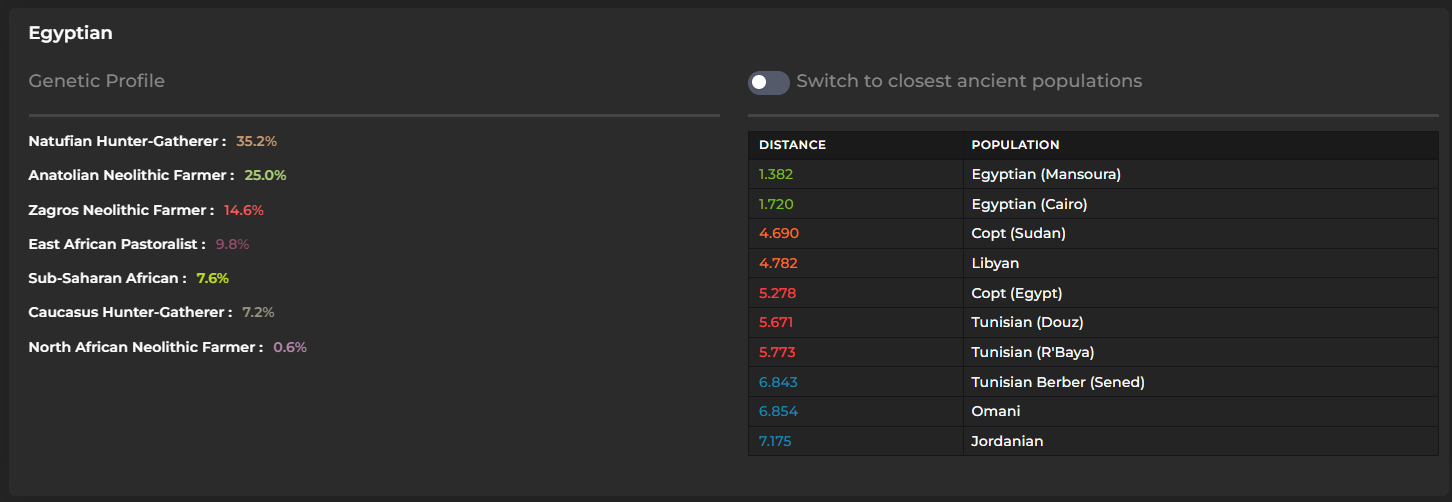Select the Egyptian (Mansoura) population row
This screenshot has width=1452, height=502.
(1046, 174)
